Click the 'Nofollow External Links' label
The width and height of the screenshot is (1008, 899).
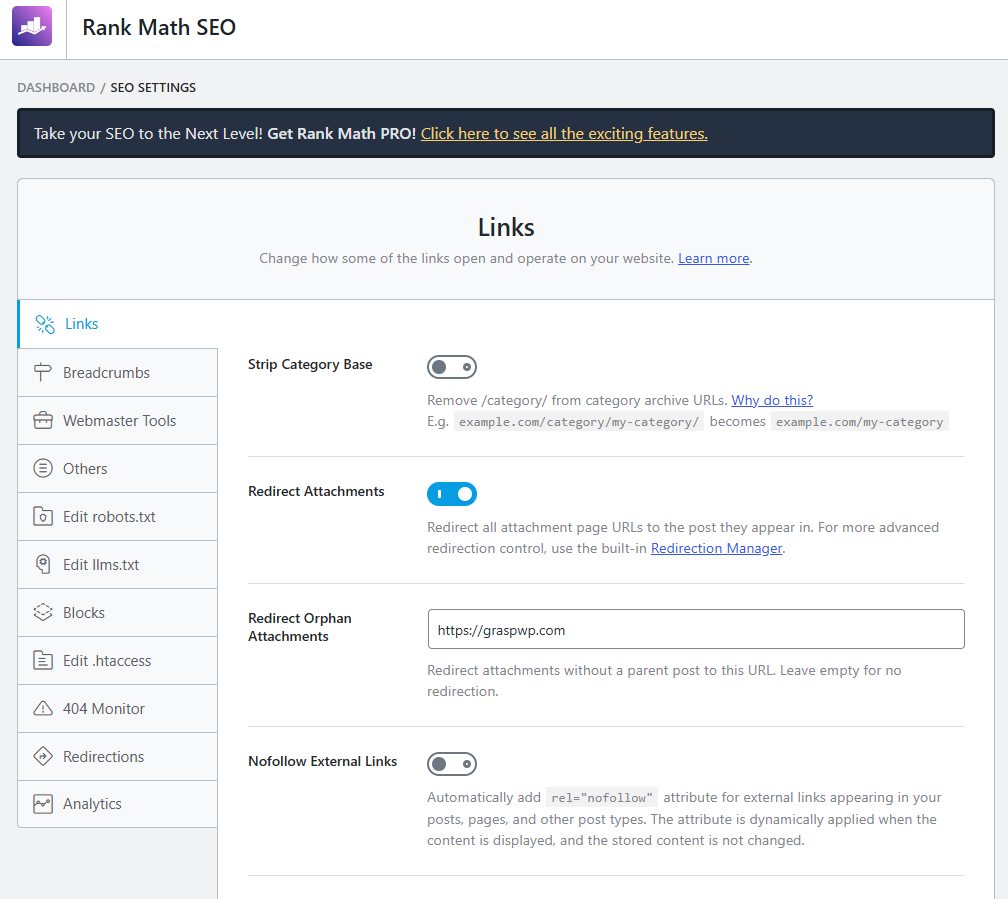[322, 761]
